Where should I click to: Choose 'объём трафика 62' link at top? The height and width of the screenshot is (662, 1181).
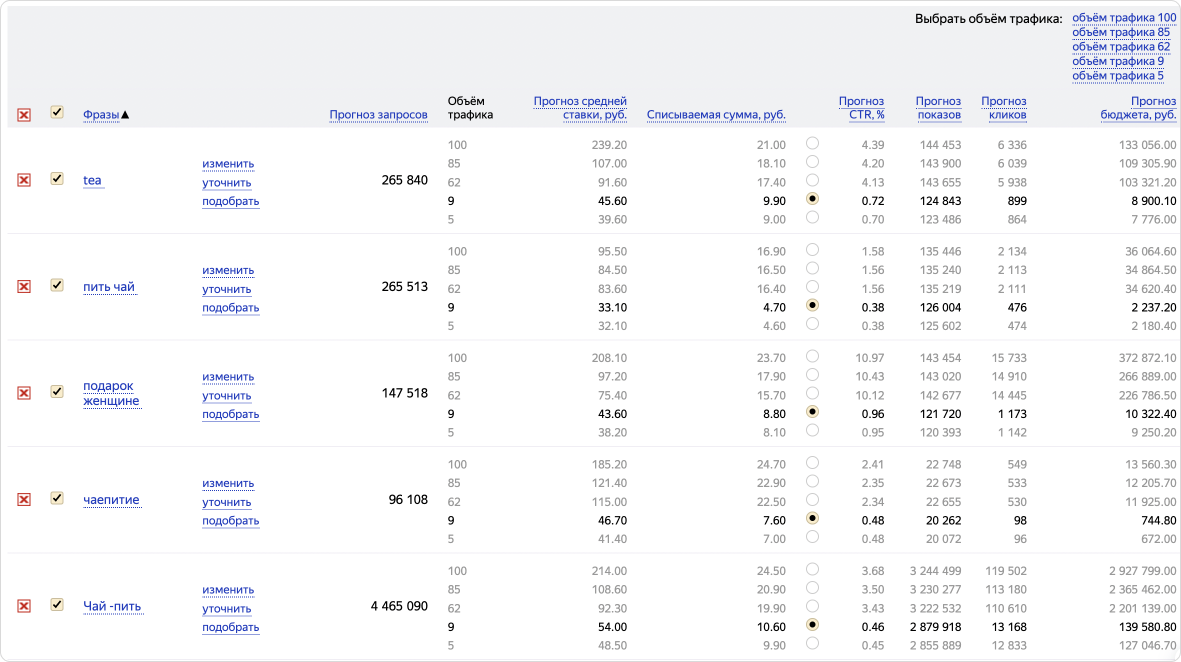click(x=1120, y=47)
